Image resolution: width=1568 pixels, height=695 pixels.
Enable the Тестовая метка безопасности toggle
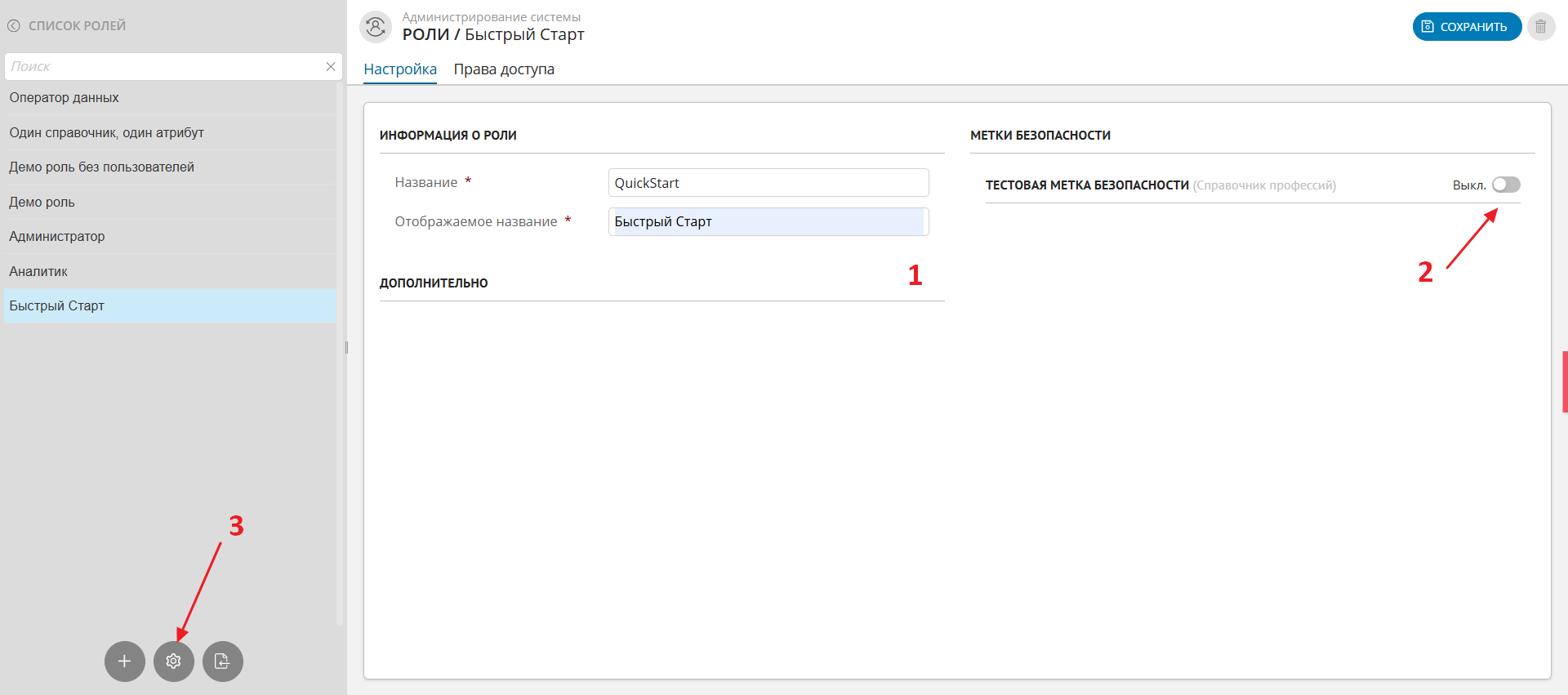pyautogui.click(x=1505, y=185)
